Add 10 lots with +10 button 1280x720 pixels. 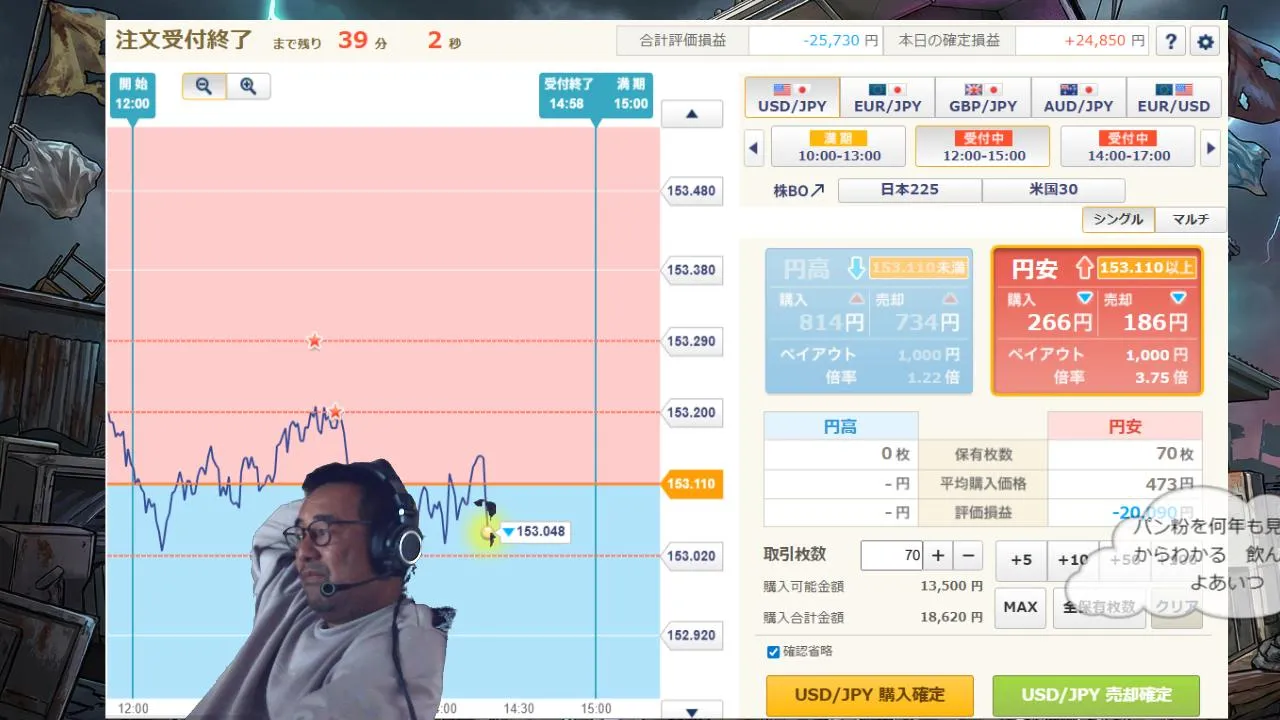coord(1071,560)
